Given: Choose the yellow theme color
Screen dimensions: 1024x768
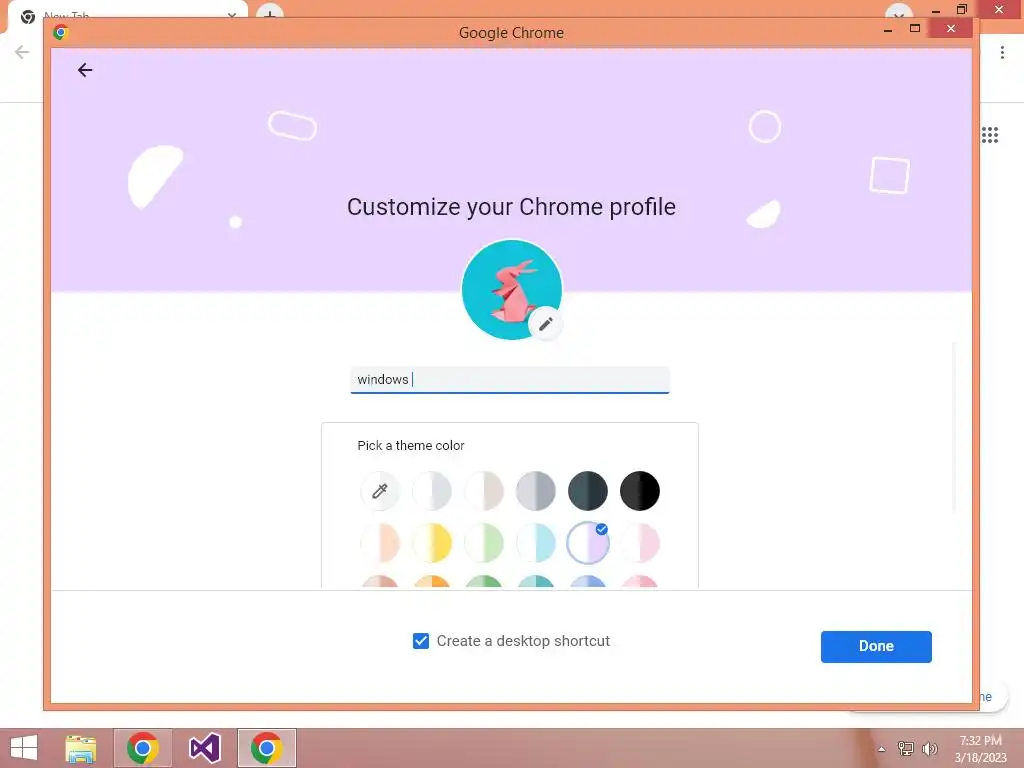Looking at the screenshot, I should (432, 543).
